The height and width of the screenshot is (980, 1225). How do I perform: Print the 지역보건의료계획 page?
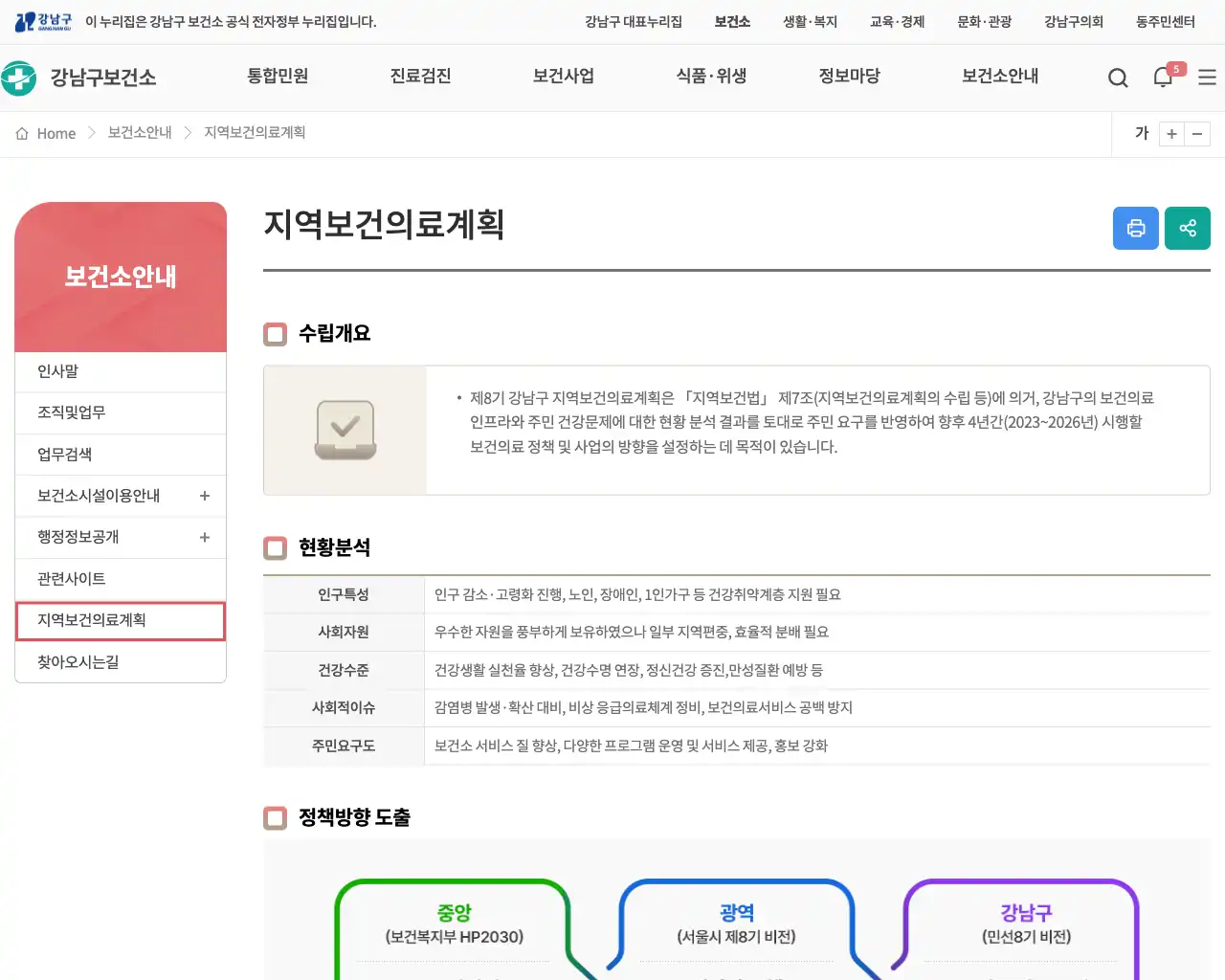coord(1136,228)
